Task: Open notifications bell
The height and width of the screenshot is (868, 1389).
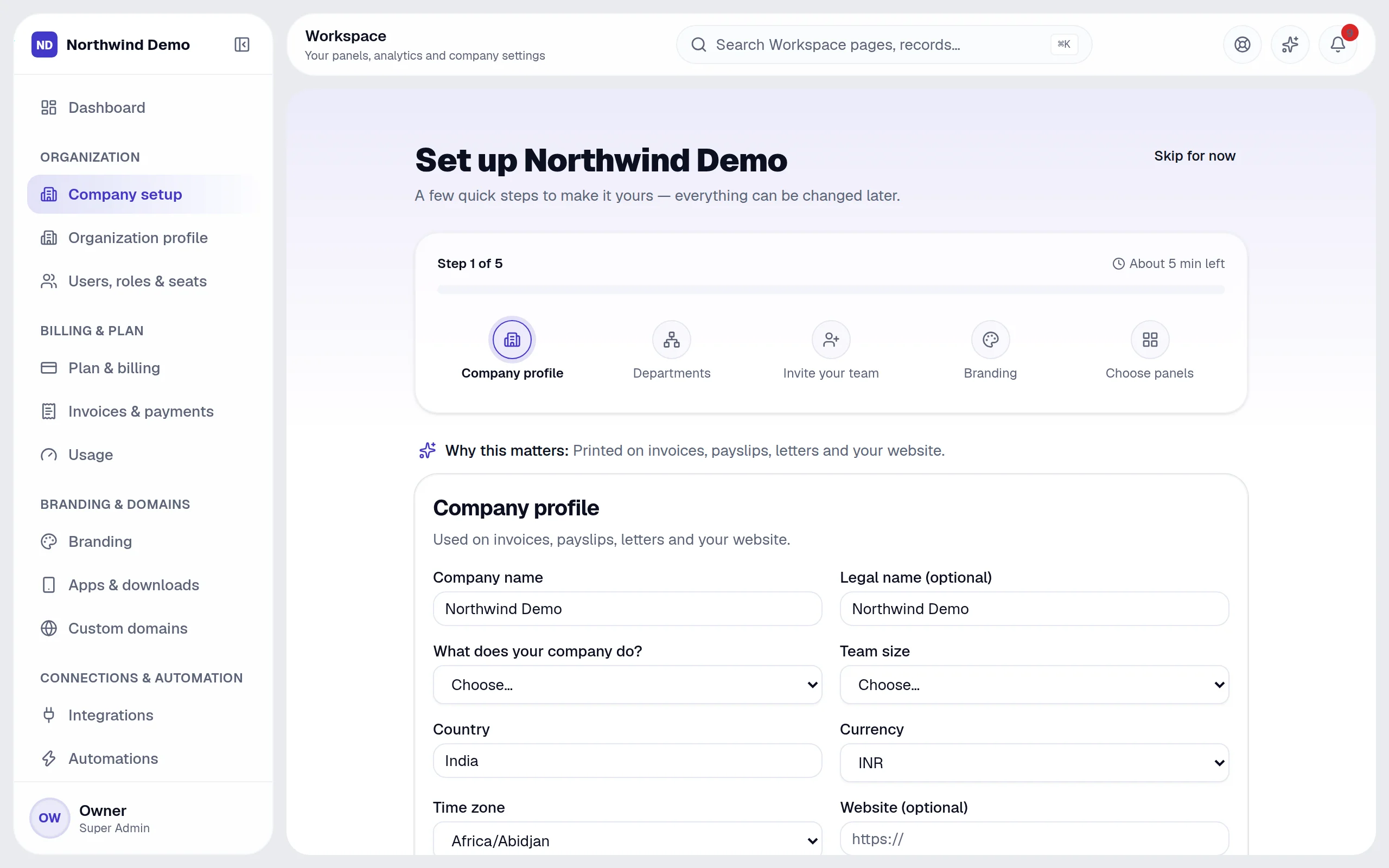Action: 1338,44
